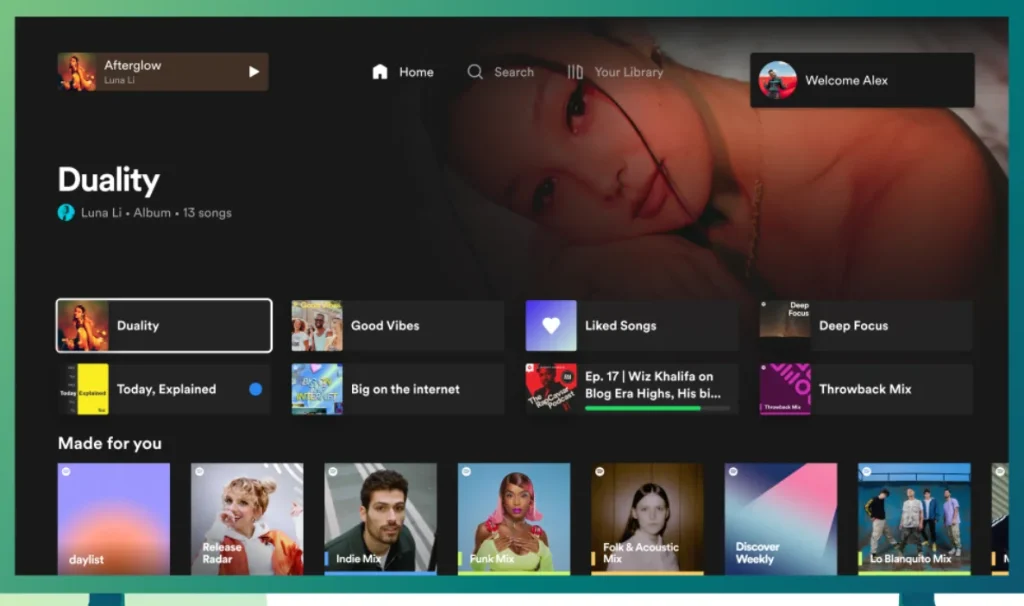The width and height of the screenshot is (1024, 606).
Task: Open the Big on the internet tile
Action: point(398,389)
